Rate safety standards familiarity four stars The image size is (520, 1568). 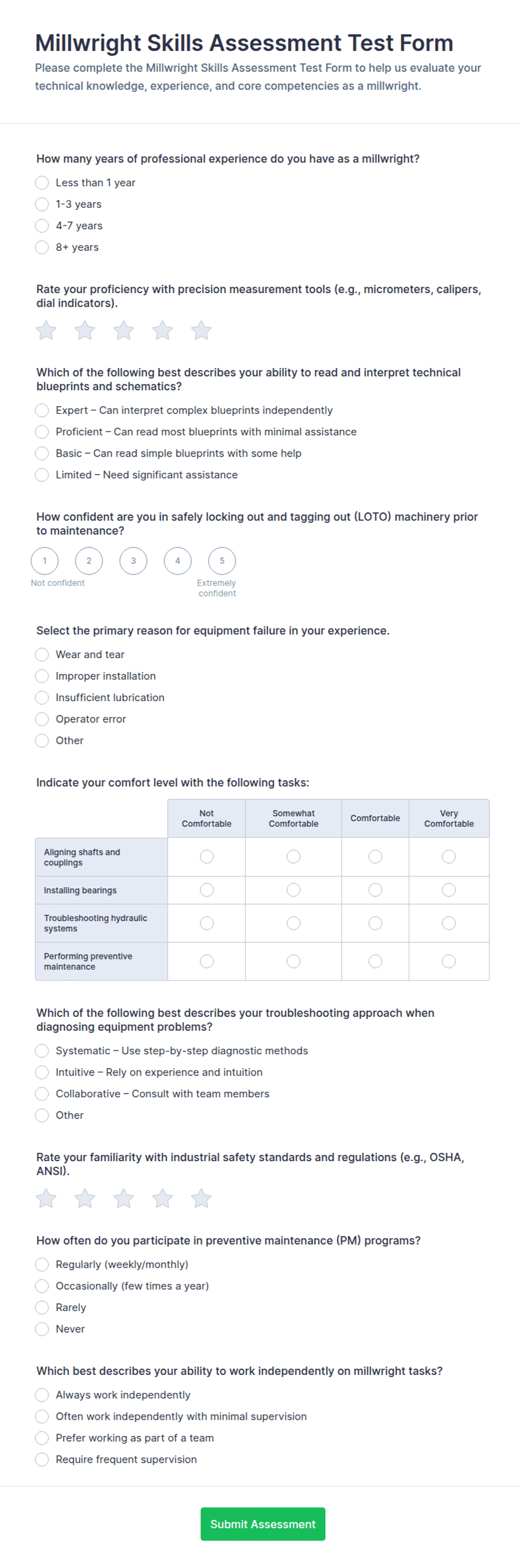coord(162,1199)
